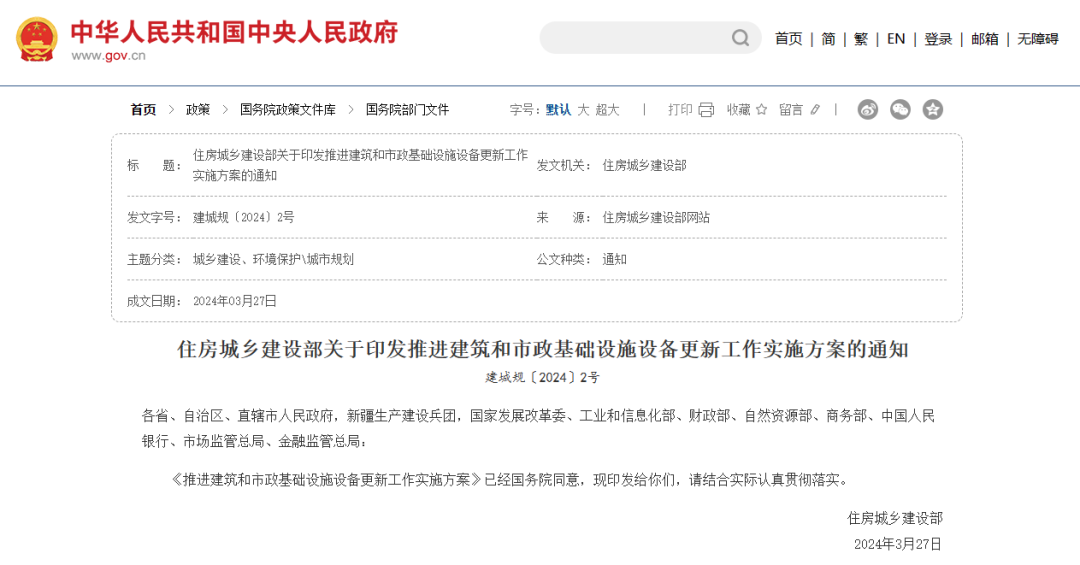This screenshot has width=1080, height=565.
Task: Set font size to 大
Action: pos(583,110)
